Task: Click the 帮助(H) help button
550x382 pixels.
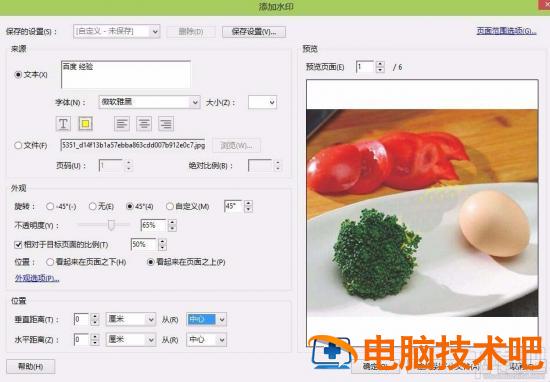Action: pos(31,367)
